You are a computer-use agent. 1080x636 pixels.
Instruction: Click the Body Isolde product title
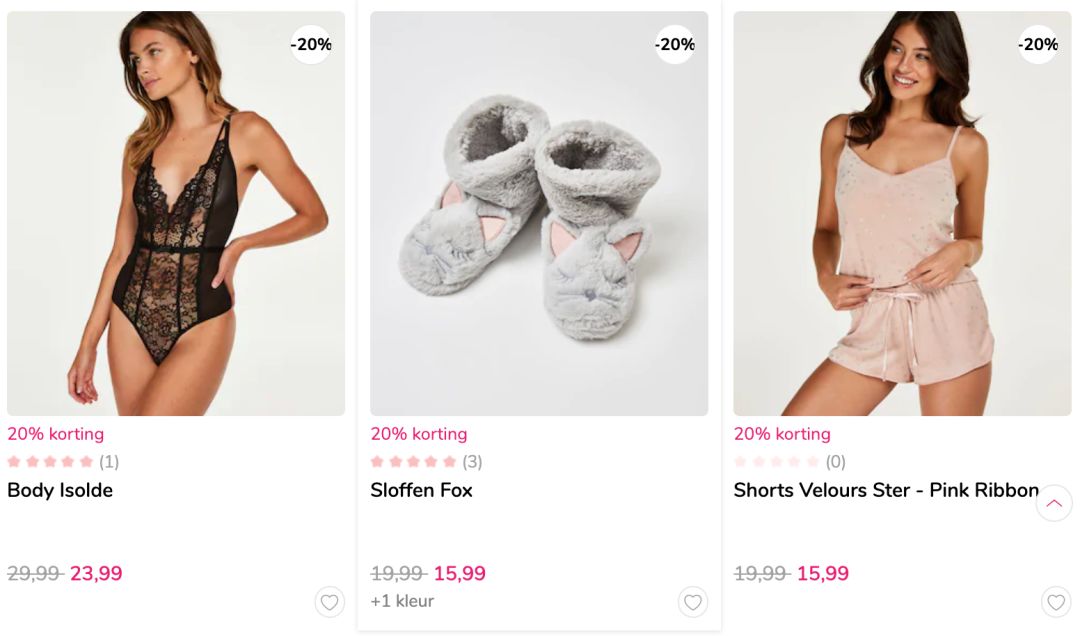point(60,490)
